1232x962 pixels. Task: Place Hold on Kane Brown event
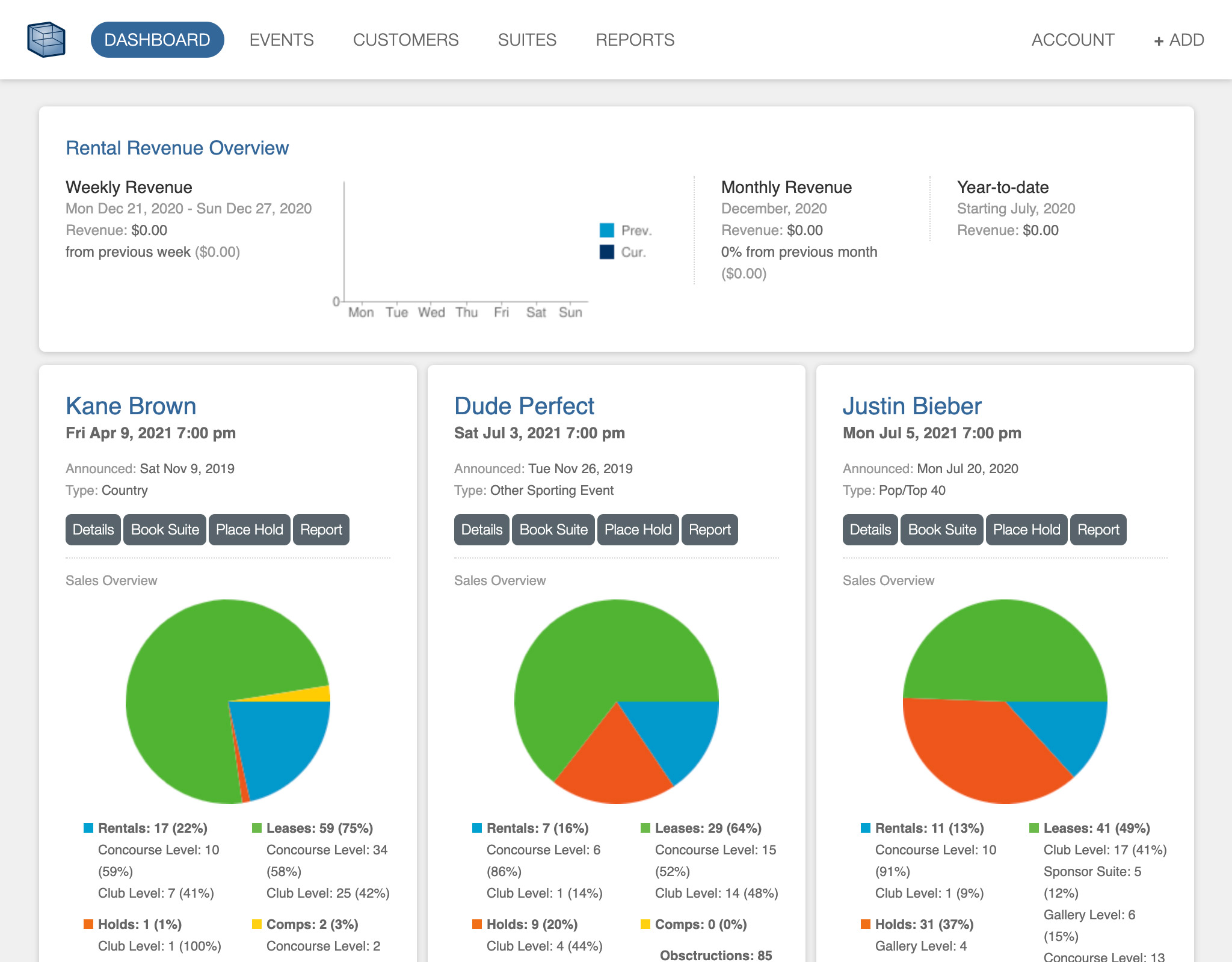(x=250, y=530)
